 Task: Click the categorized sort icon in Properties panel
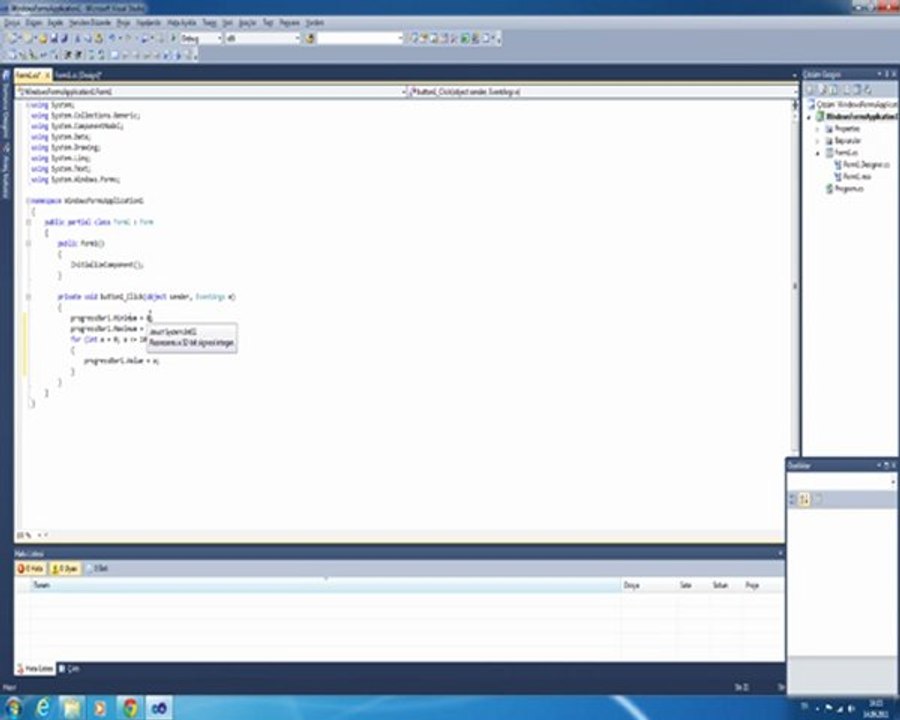coord(793,500)
